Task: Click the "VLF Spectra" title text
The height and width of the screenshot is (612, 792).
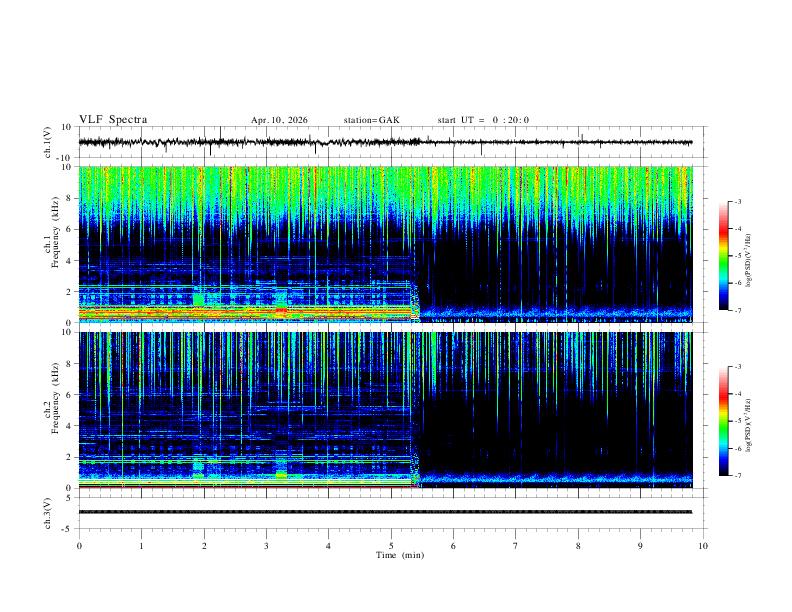Action: (x=113, y=120)
